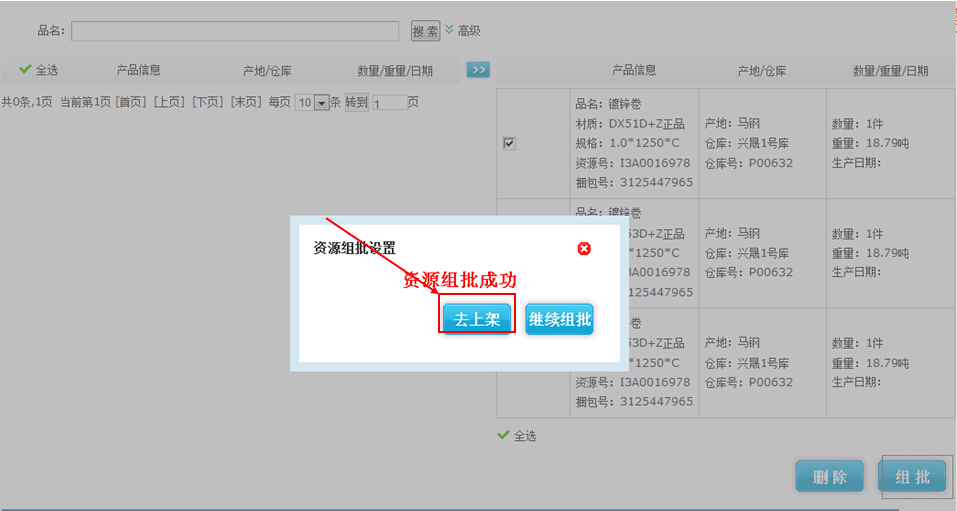Click the 继续组批 button
This screenshot has height=511, width=957.
[x=559, y=319]
